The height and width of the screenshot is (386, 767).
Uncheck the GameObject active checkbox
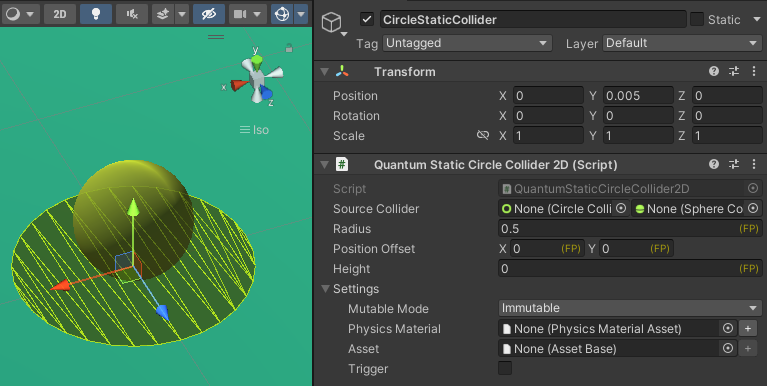click(x=367, y=20)
